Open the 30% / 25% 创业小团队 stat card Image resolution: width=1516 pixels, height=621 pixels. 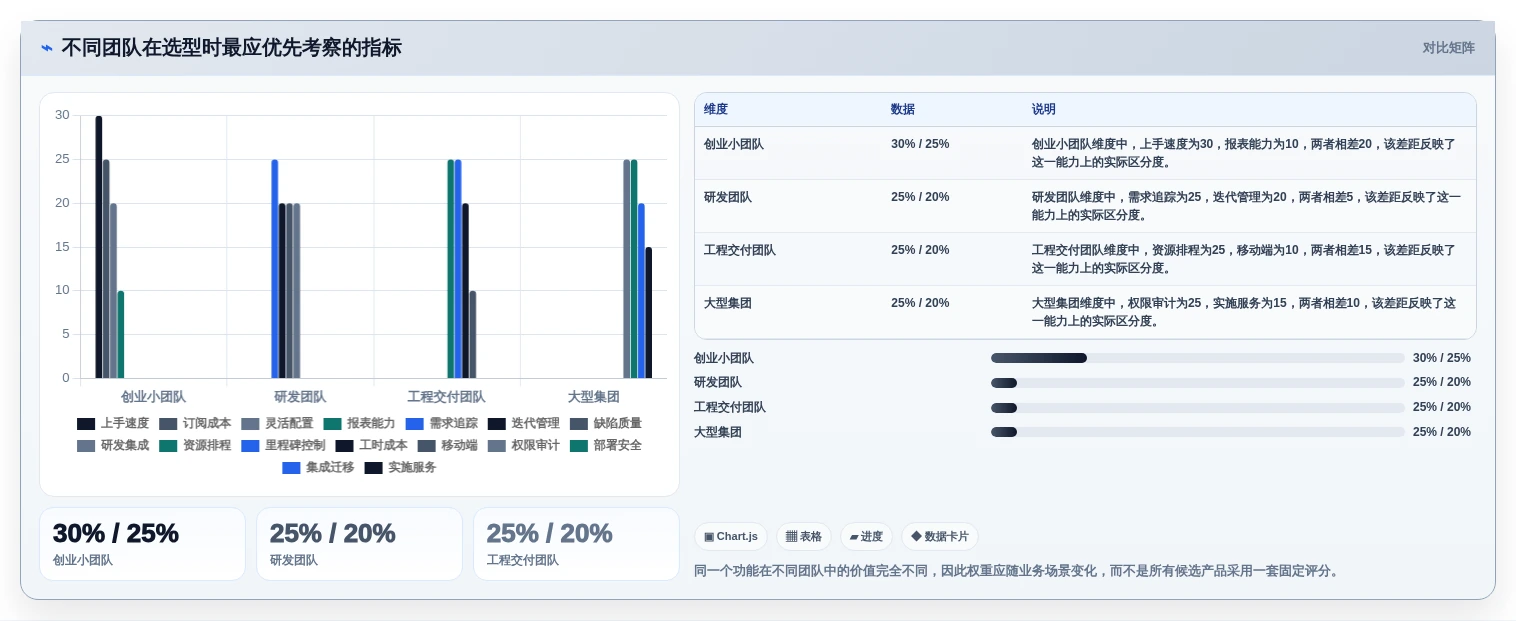point(142,544)
